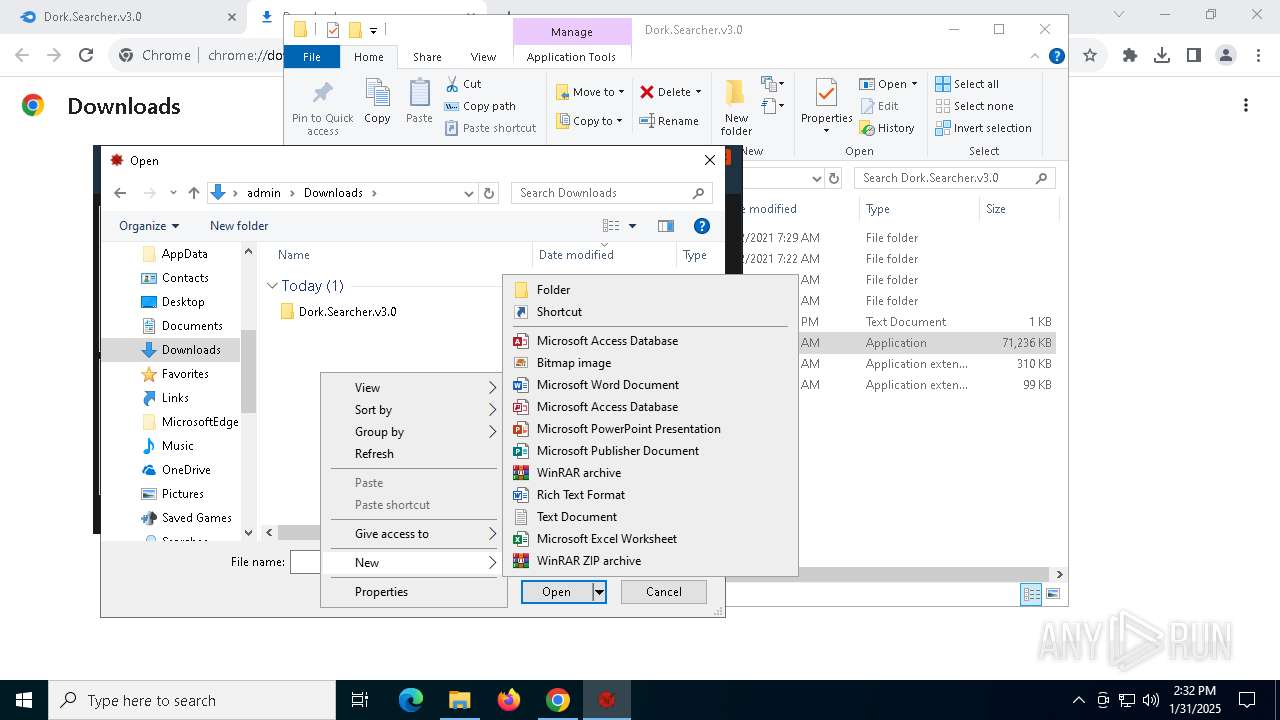The height and width of the screenshot is (720, 1280).
Task: Open the Chrome extensions puzzle icon
Action: [x=1130, y=56]
